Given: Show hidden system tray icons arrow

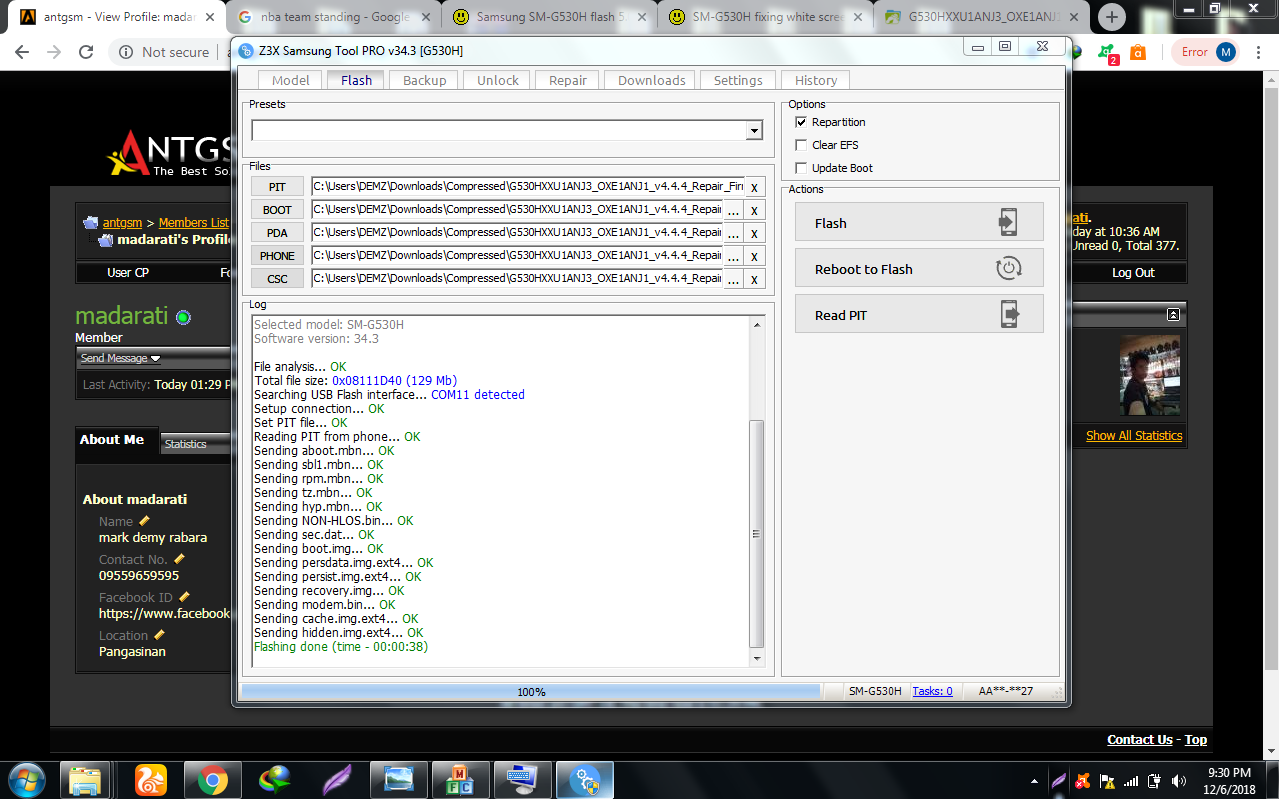Looking at the screenshot, I should click(1033, 781).
